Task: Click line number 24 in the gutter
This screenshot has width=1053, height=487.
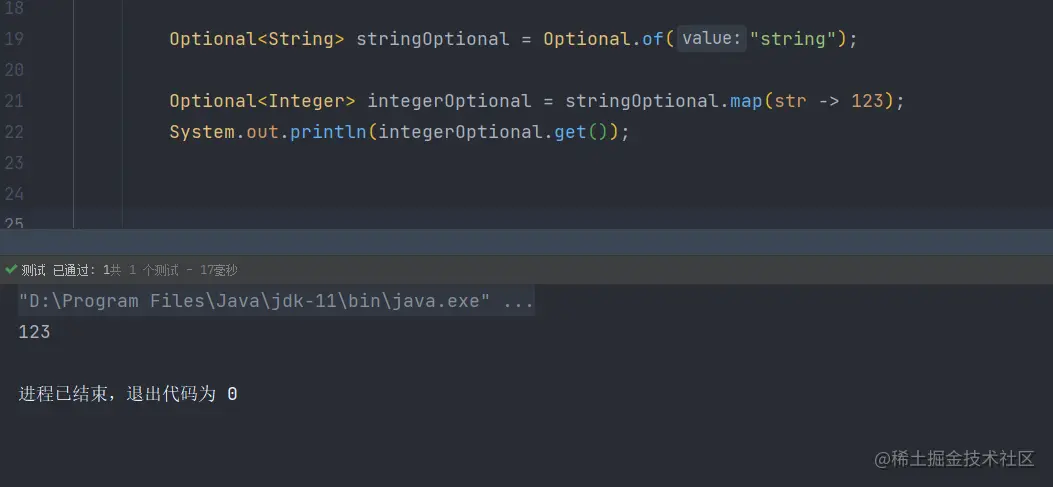Action: pyautogui.click(x=14, y=193)
